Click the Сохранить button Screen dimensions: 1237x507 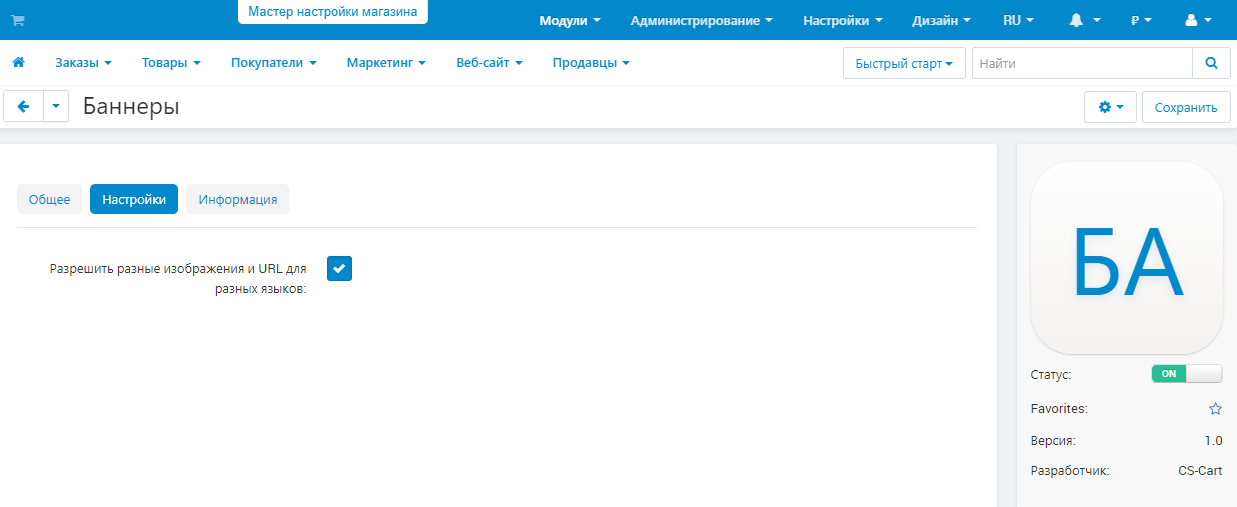tap(1186, 107)
